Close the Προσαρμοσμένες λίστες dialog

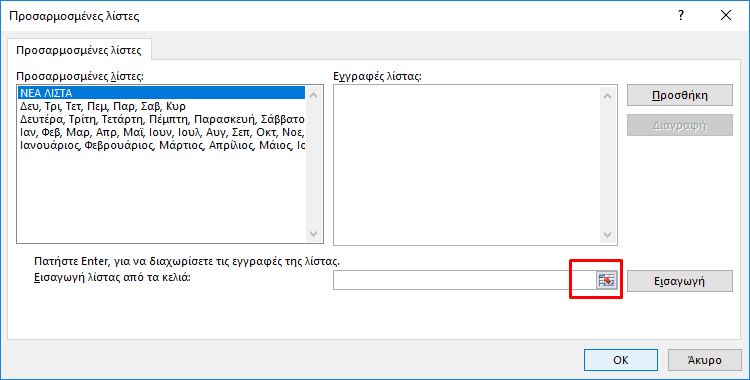pyautogui.click(x=726, y=16)
